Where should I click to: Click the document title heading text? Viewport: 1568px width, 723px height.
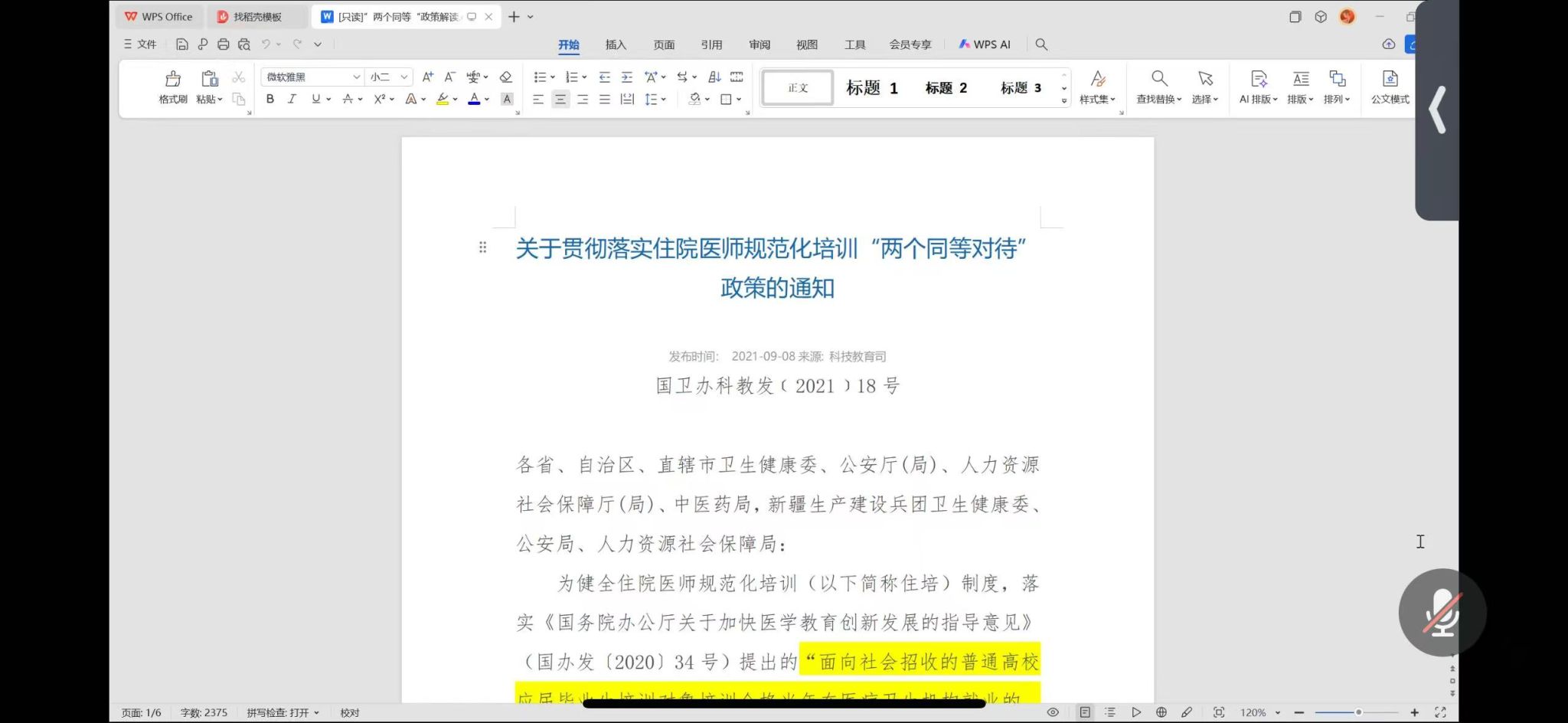771,249
